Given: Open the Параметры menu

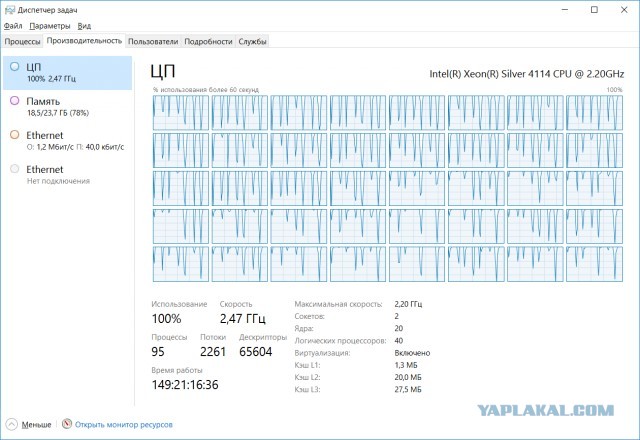Looking at the screenshot, I should click(x=50, y=26).
